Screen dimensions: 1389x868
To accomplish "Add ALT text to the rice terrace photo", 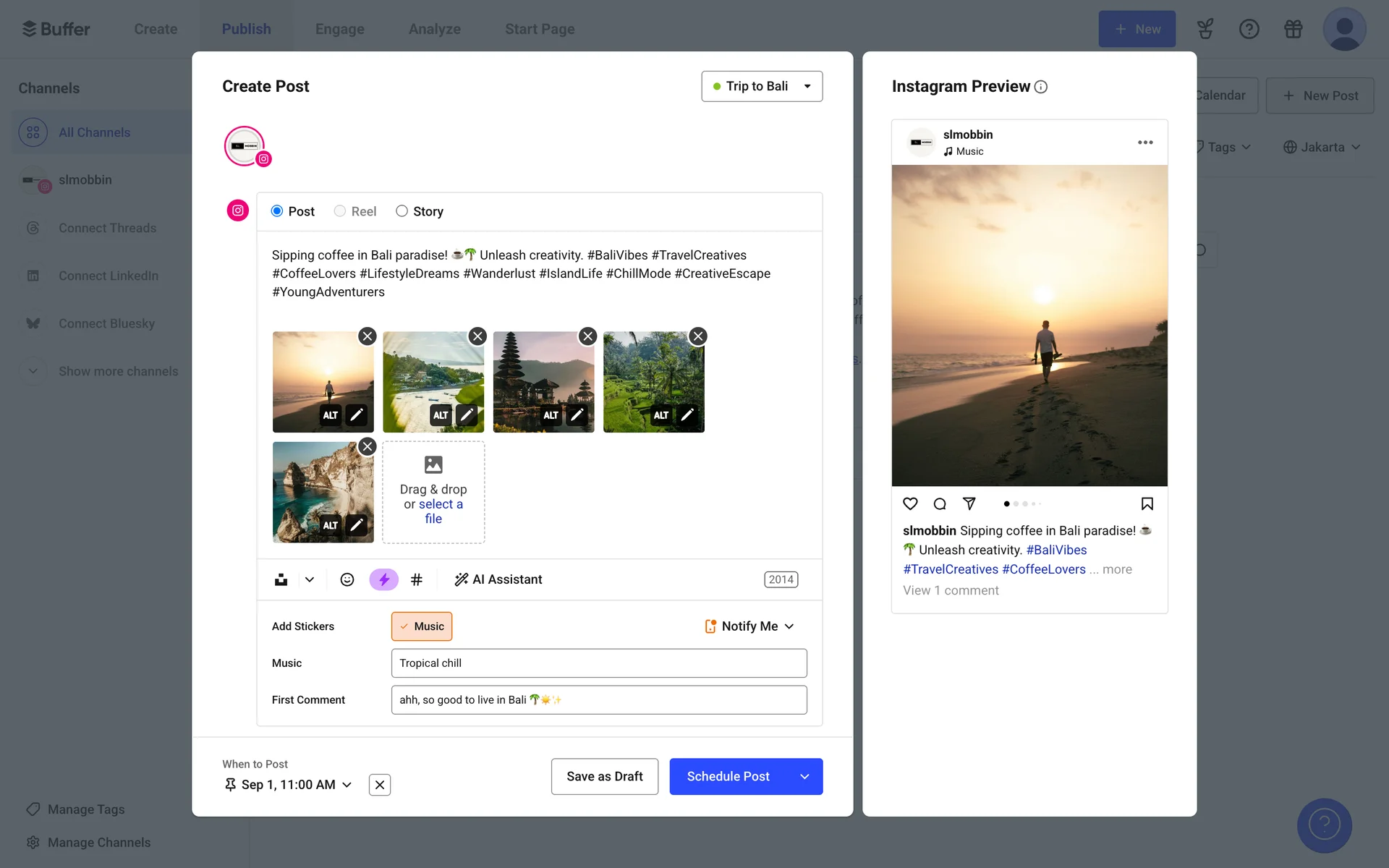I will (x=660, y=415).
